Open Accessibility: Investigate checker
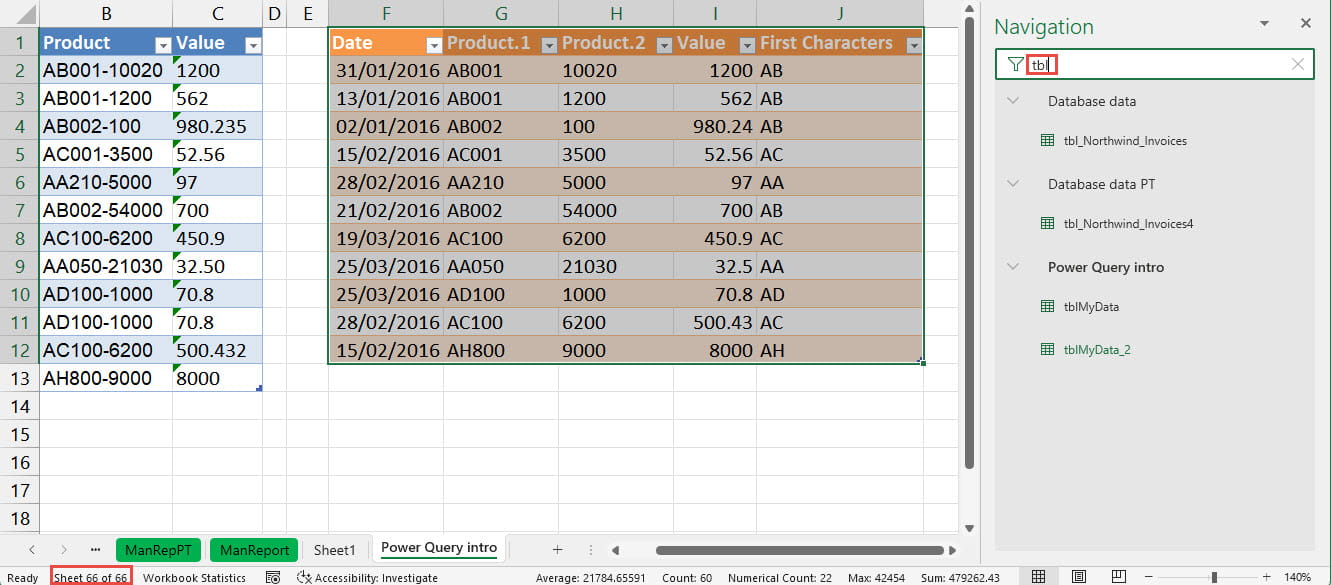Screen dimensions: 1331x585 (x=367, y=578)
